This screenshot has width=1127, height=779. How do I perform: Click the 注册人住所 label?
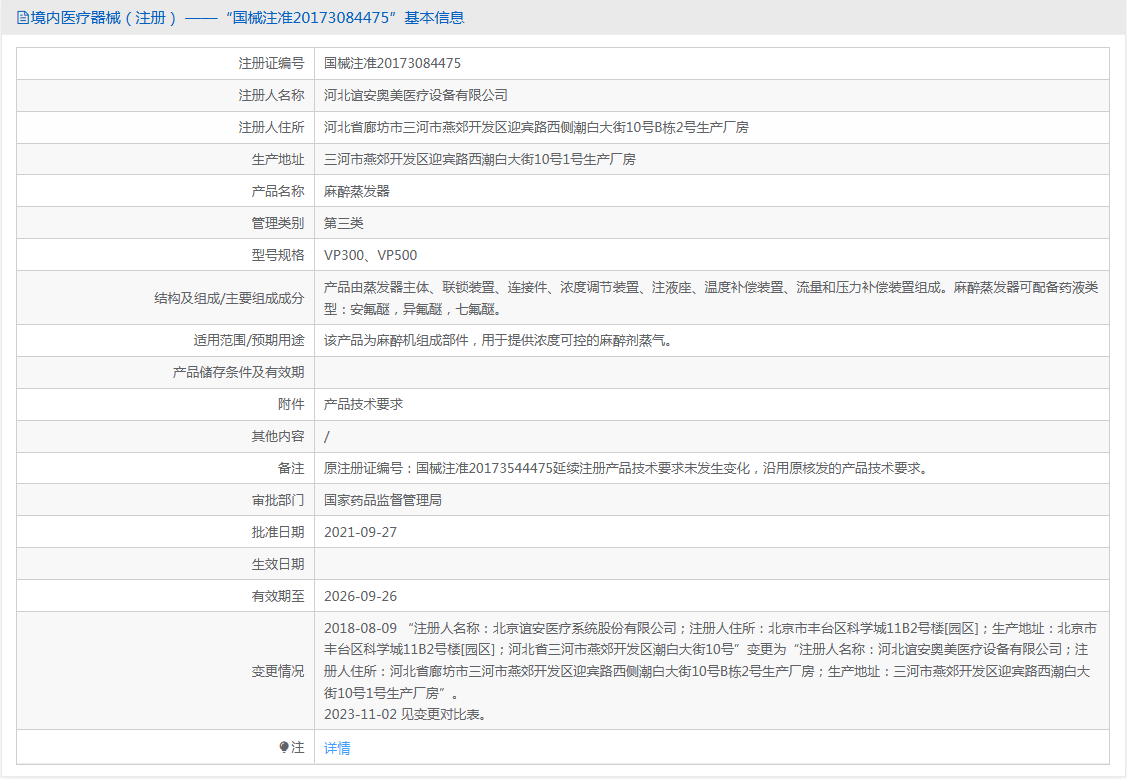(x=271, y=127)
